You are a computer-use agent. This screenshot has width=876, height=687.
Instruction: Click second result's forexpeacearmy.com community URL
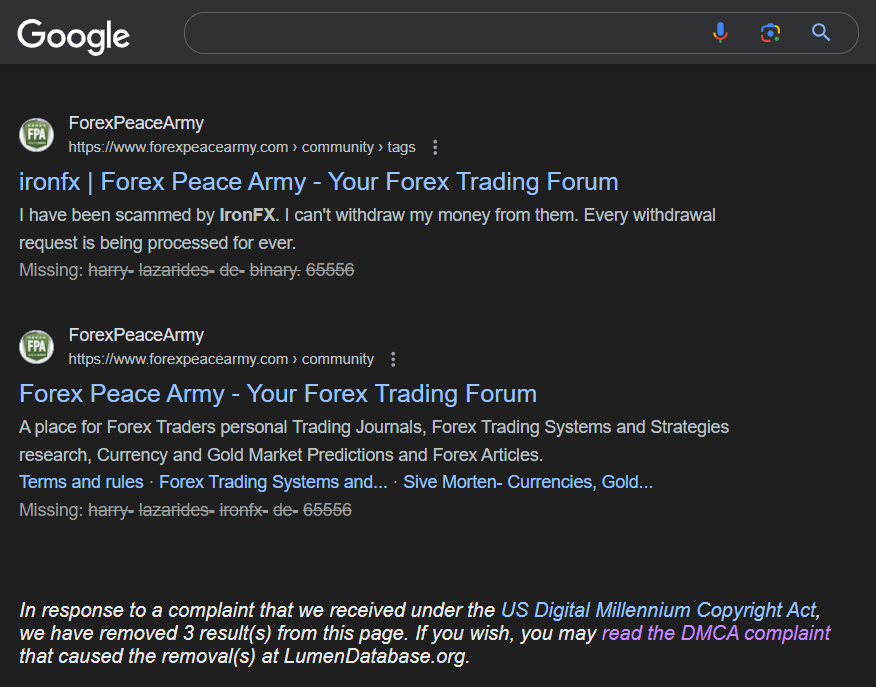click(x=221, y=359)
